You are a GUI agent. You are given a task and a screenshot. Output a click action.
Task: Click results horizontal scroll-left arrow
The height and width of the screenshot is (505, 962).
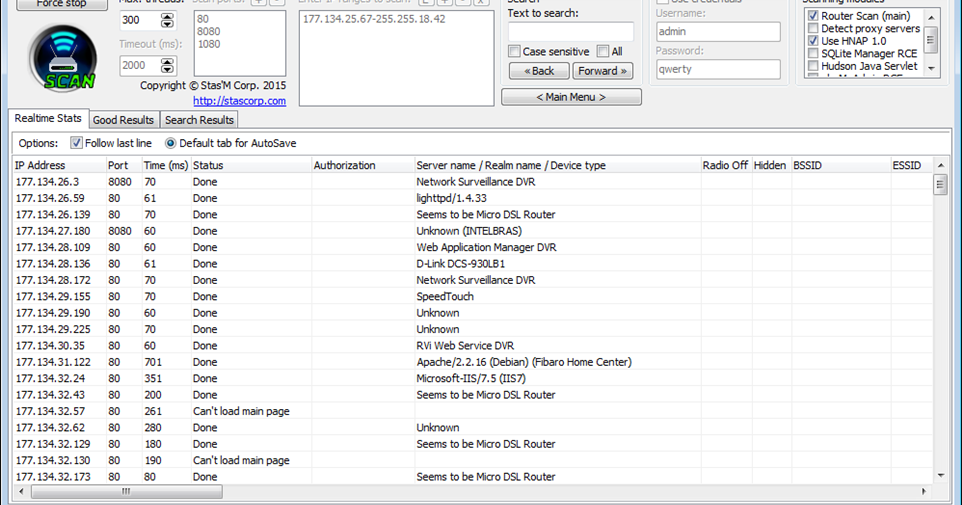pyautogui.click(x=21, y=492)
